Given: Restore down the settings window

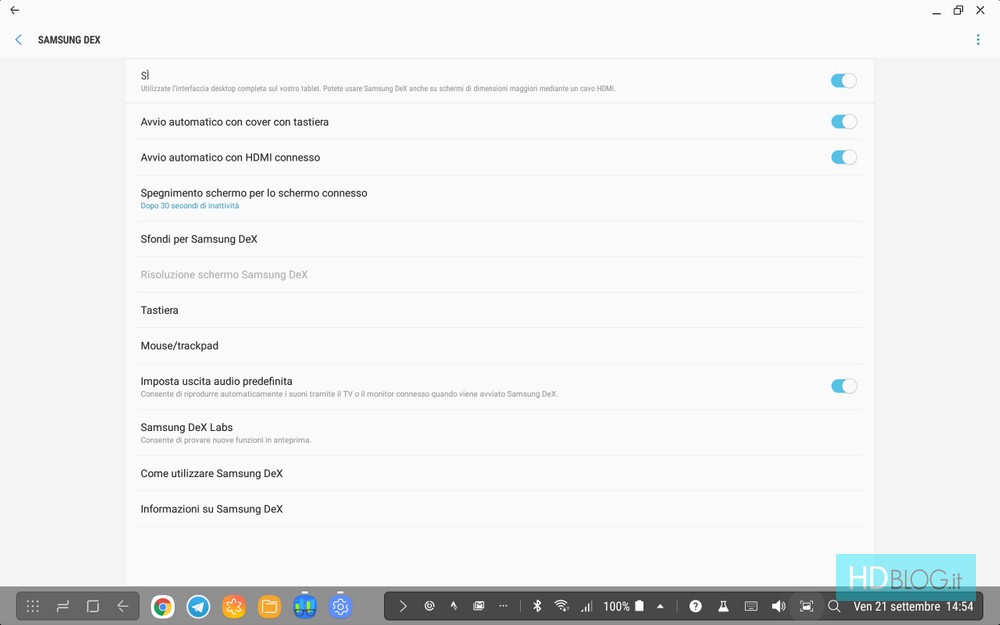Looking at the screenshot, I should coord(958,10).
